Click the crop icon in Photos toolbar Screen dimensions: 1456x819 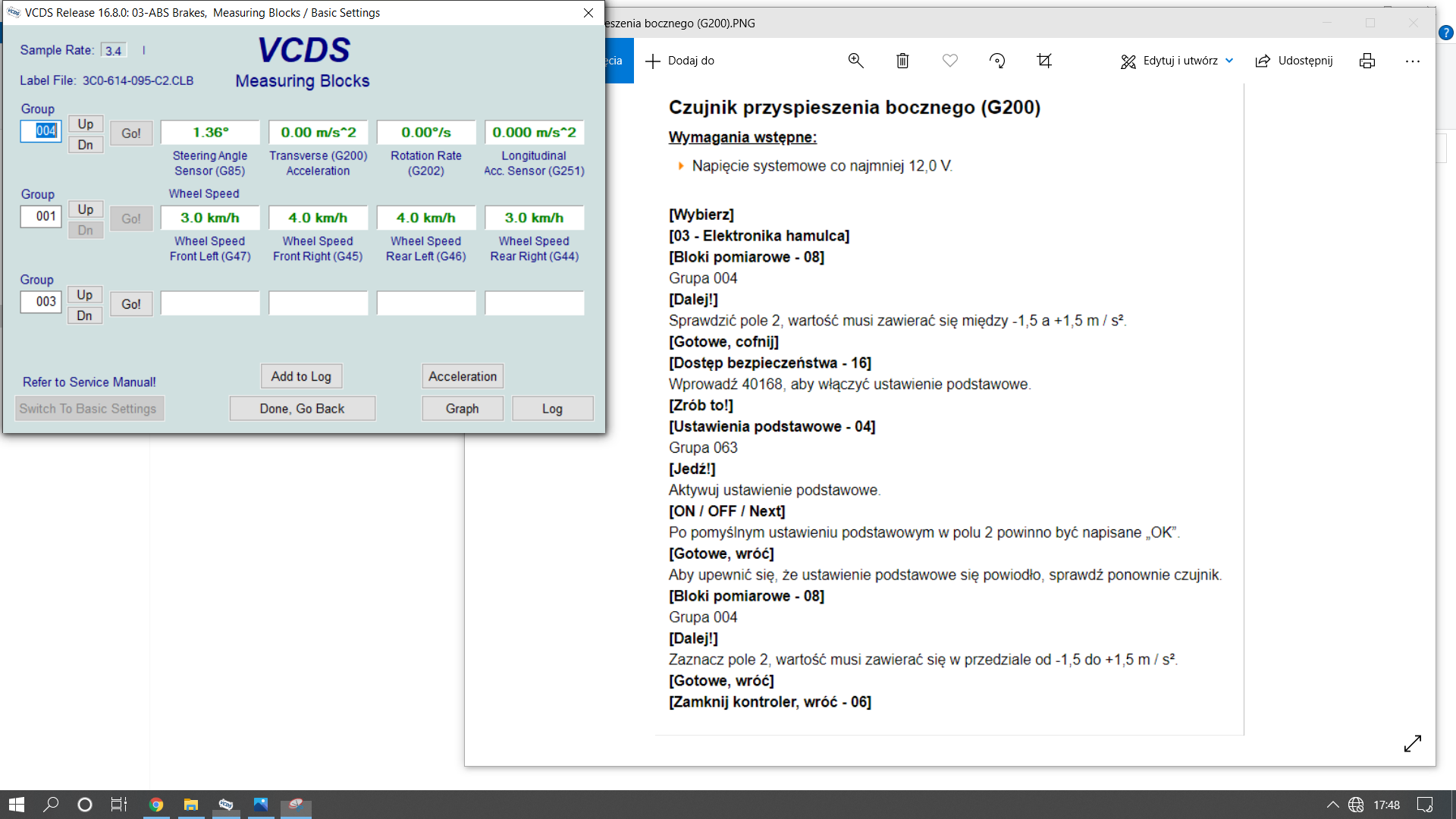point(1044,61)
